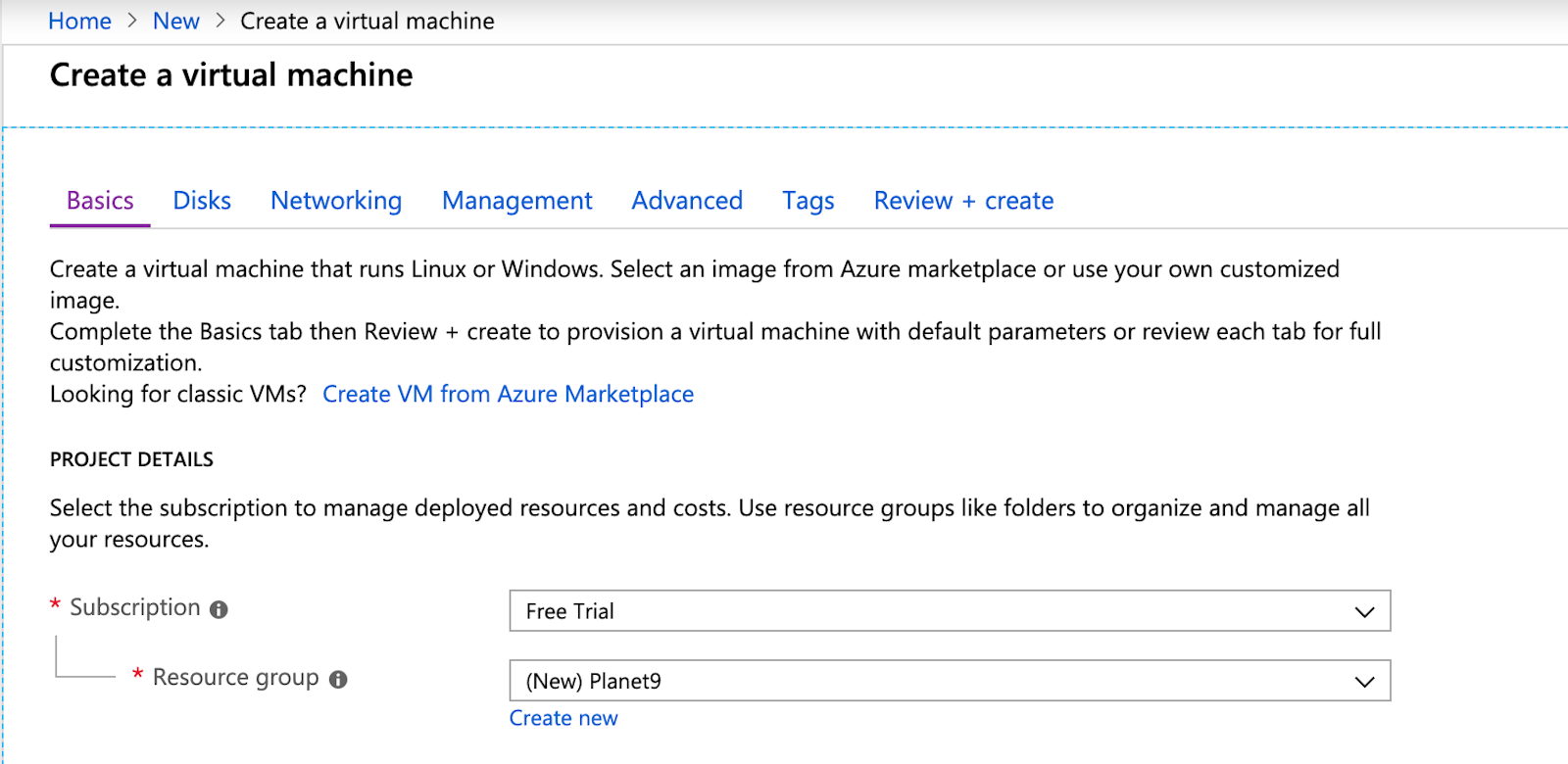Screen dimensions: 1568x764
Task: Open Create VM from Azure Marketplace link
Action: pyautogui.click(x=508, y=395)
